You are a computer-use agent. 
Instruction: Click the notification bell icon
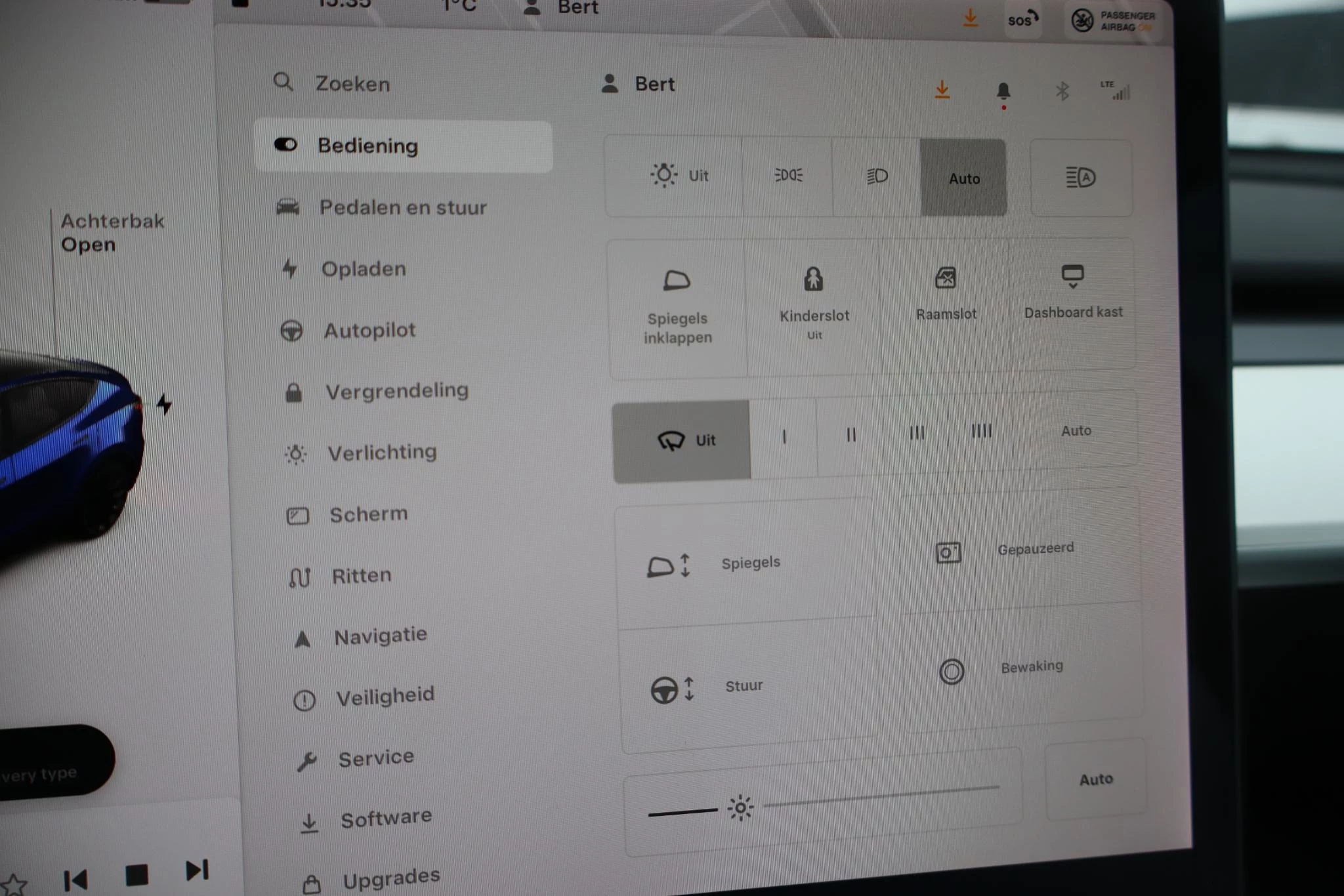(1003, 91)
